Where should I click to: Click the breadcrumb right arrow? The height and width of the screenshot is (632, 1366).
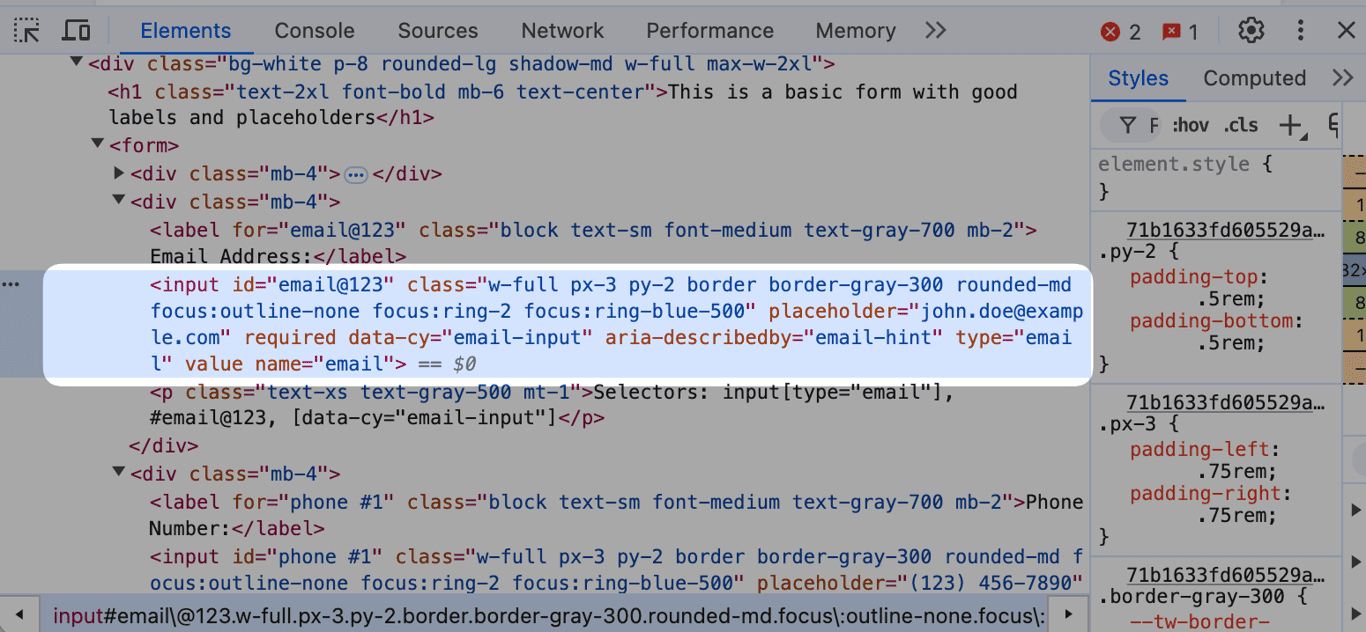(1068, 615)
